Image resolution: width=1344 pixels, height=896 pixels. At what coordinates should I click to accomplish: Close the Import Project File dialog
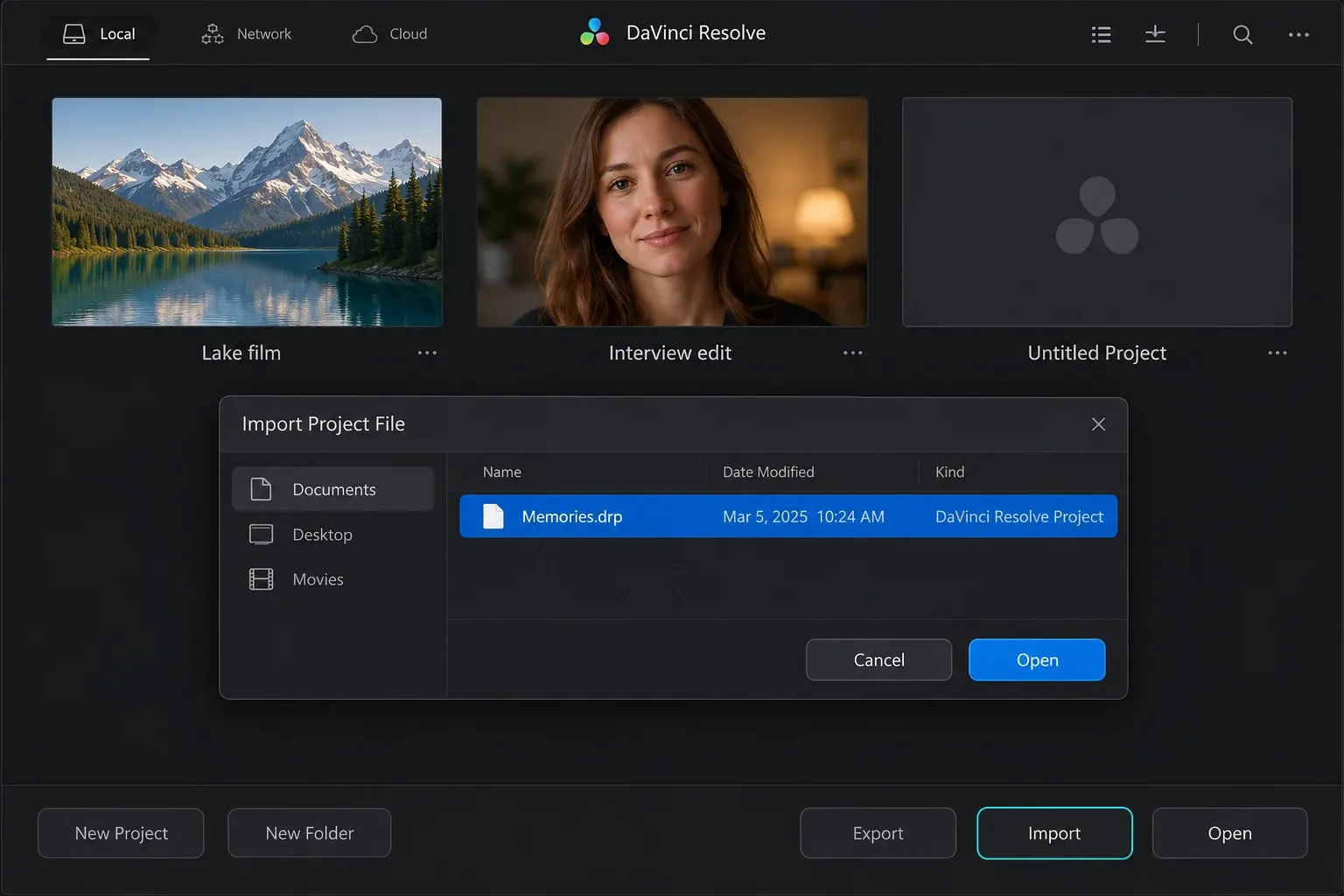[1098, 424]
